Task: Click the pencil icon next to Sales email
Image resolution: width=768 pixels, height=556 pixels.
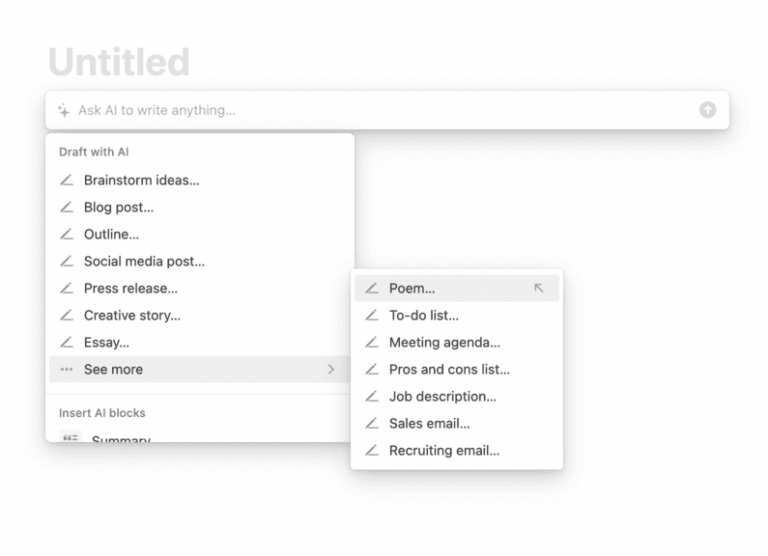Action: click(372, 423)
